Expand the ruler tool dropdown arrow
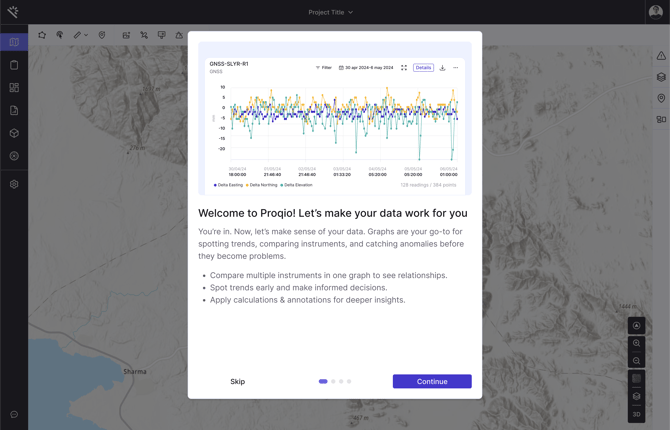 (x=86, y=35)
